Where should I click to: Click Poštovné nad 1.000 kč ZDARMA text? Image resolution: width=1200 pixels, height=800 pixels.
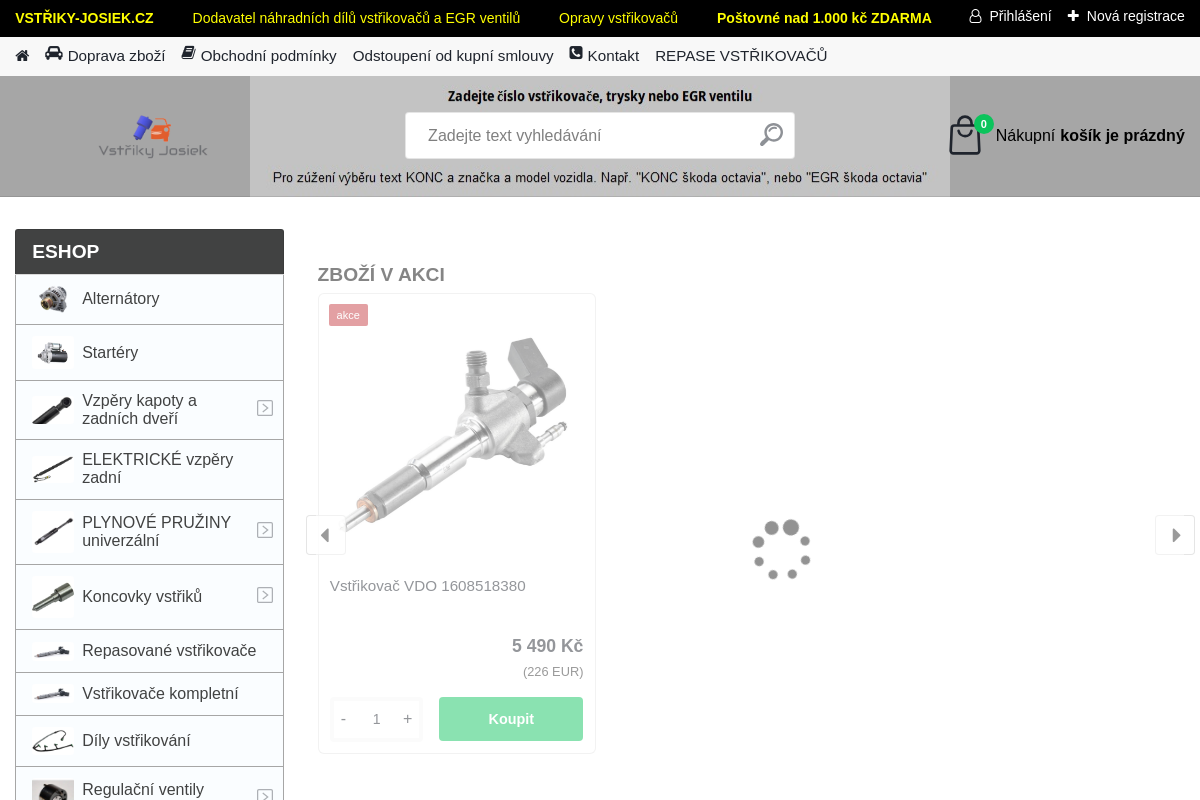[x=824, y=18]
